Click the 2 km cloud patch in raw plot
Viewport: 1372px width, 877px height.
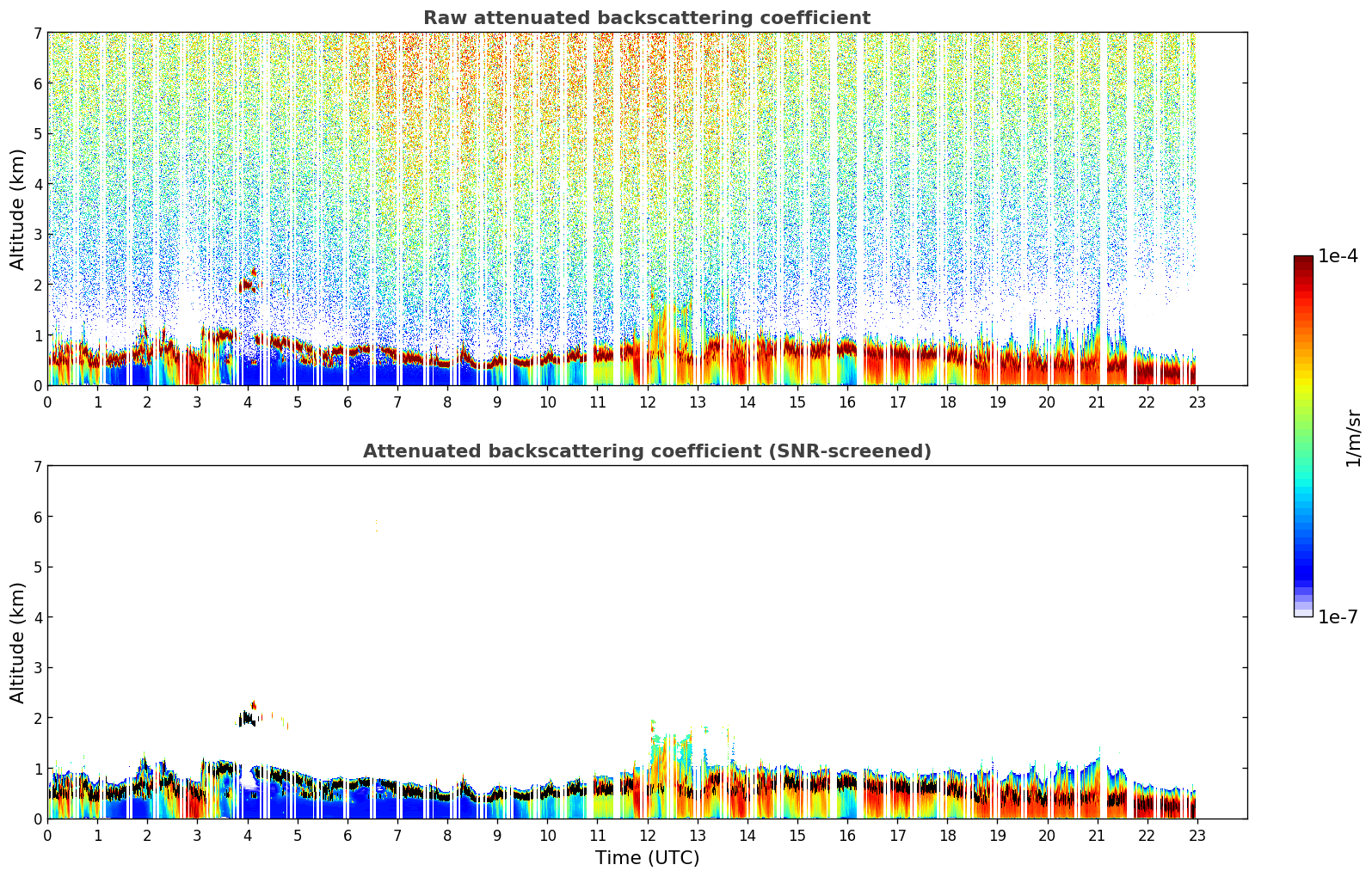(x=249, y=283)
